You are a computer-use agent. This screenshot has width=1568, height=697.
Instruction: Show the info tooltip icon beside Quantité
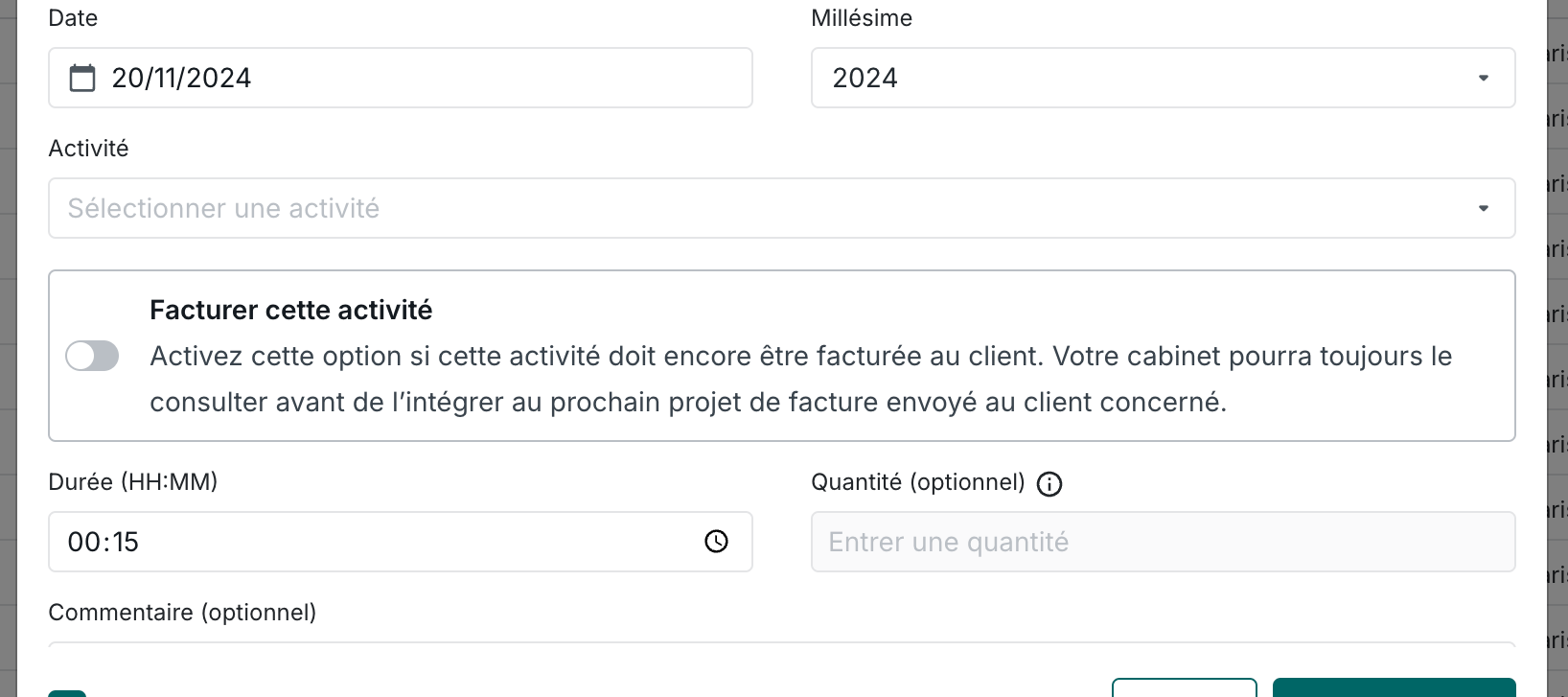click(x=1049, y=484)
